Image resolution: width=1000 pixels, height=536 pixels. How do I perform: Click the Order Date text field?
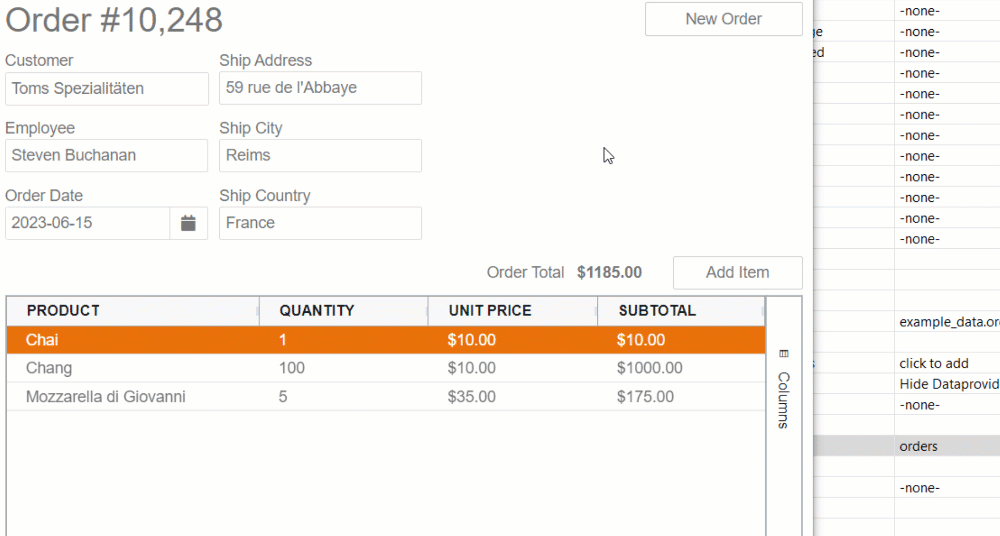(x=87, y=223)
